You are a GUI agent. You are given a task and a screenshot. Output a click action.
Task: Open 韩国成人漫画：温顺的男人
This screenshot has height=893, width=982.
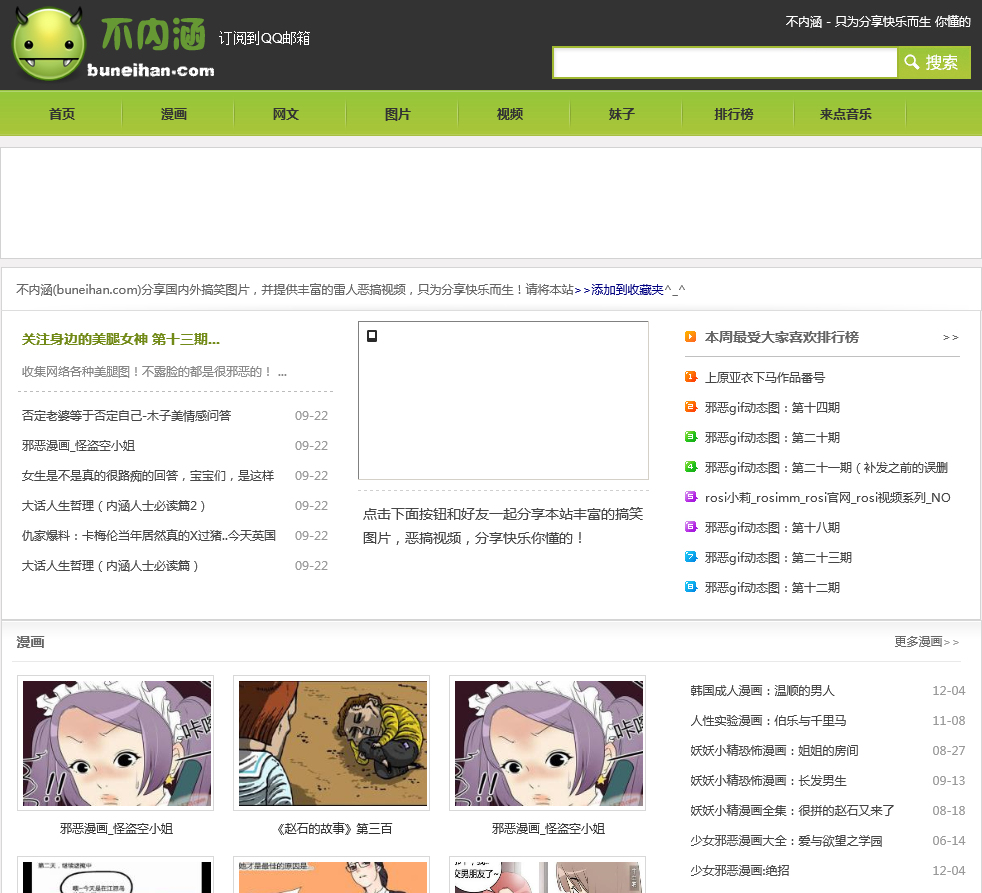coord(762,691)
